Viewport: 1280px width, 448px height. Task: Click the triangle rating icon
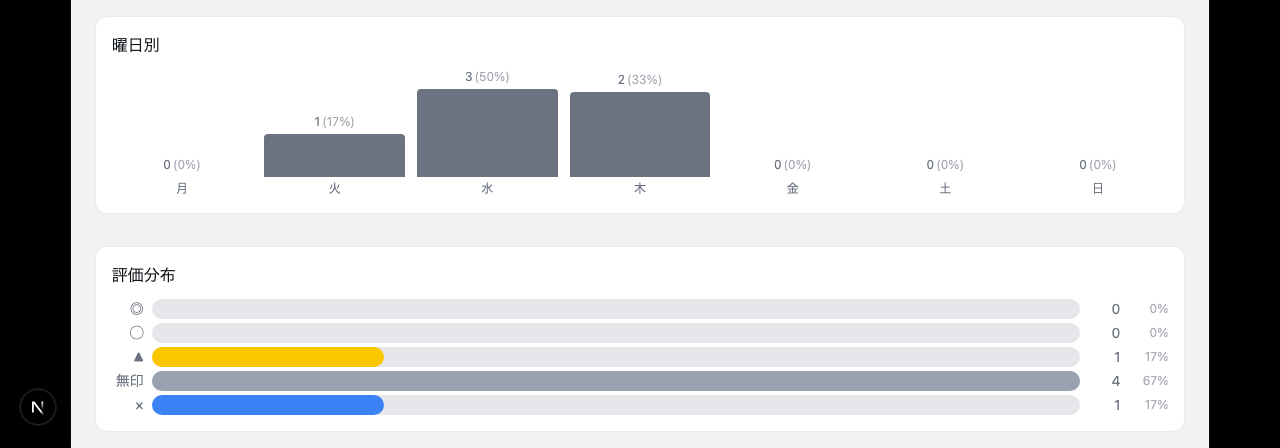(x=138, y=357)
